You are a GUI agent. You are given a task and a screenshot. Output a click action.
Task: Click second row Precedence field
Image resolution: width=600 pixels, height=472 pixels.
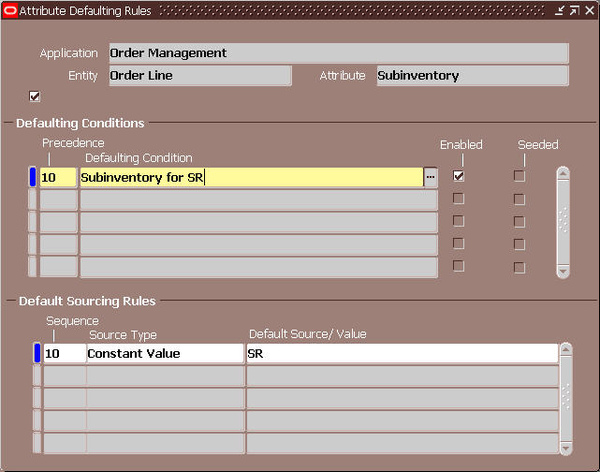pyautogui.click(x=58, y=200)
